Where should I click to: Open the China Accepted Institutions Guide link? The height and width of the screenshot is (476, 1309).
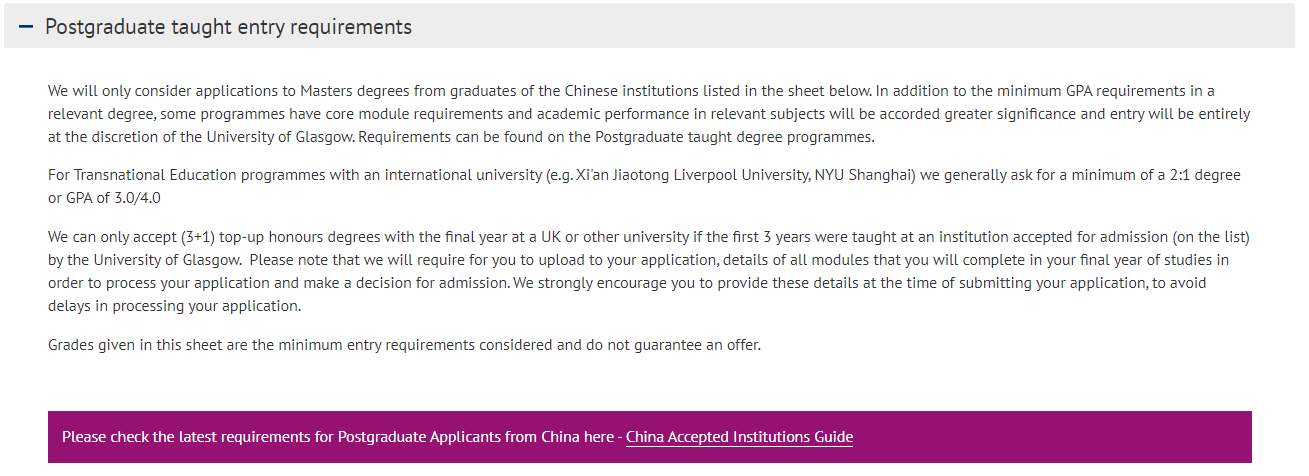click(x=739, y=437)
